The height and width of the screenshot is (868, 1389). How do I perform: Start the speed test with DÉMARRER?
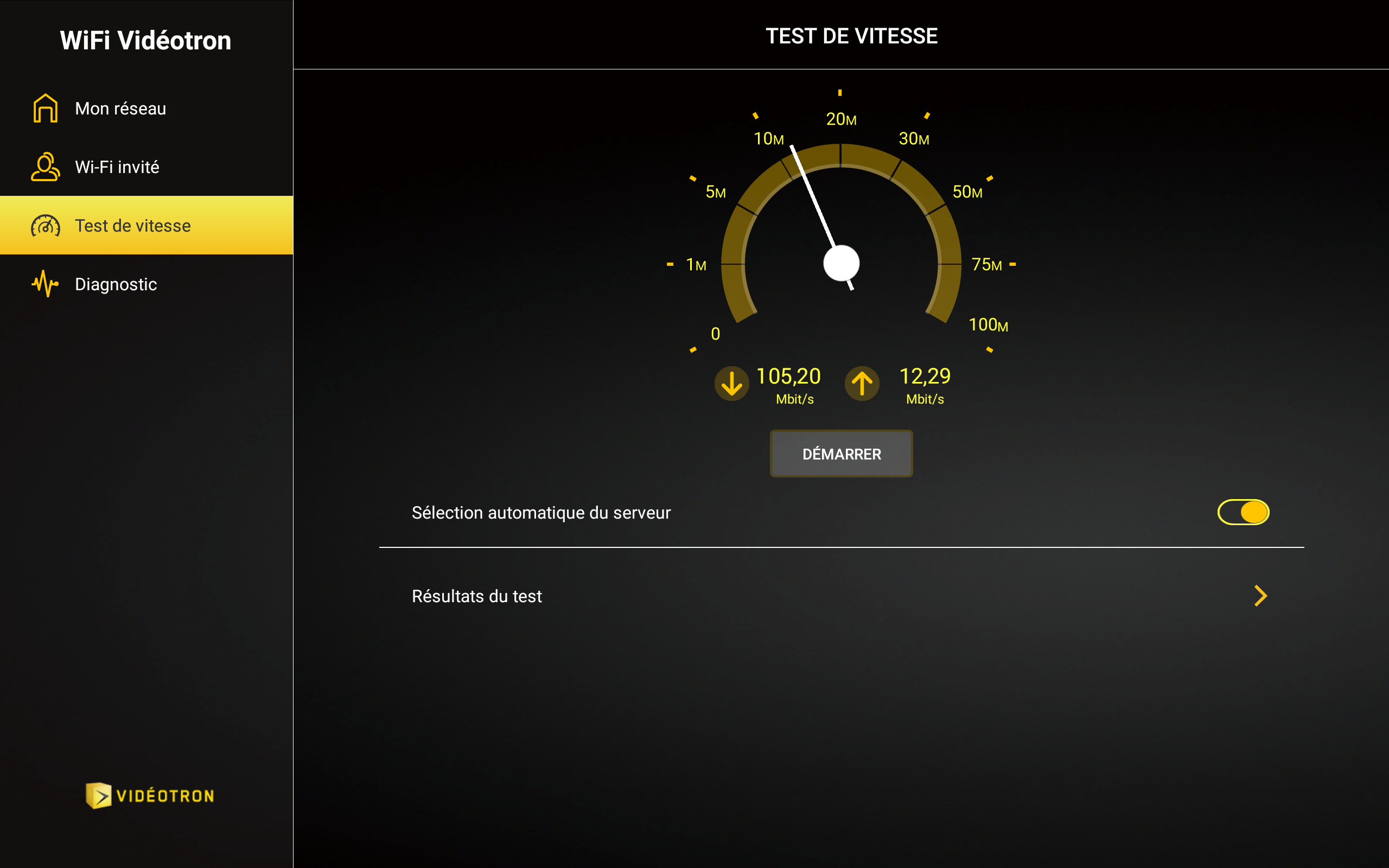(x=842, y=454)
